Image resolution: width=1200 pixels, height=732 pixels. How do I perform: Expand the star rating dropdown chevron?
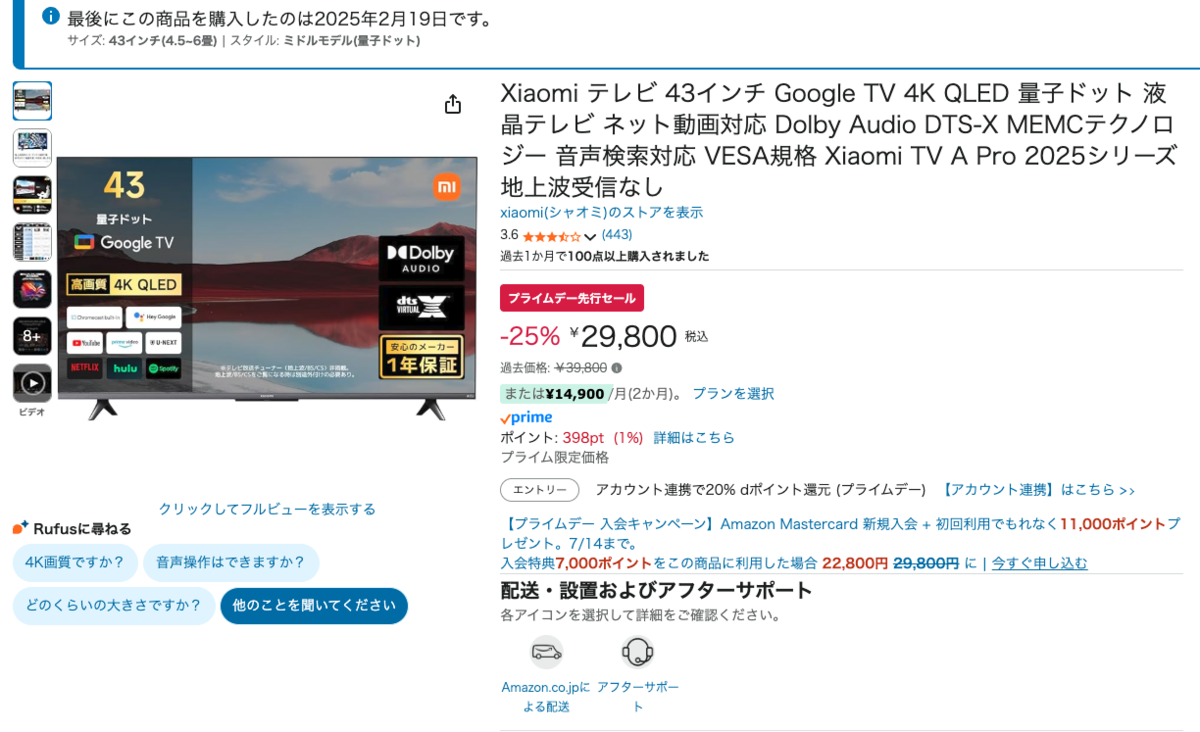tap(590, 237)
